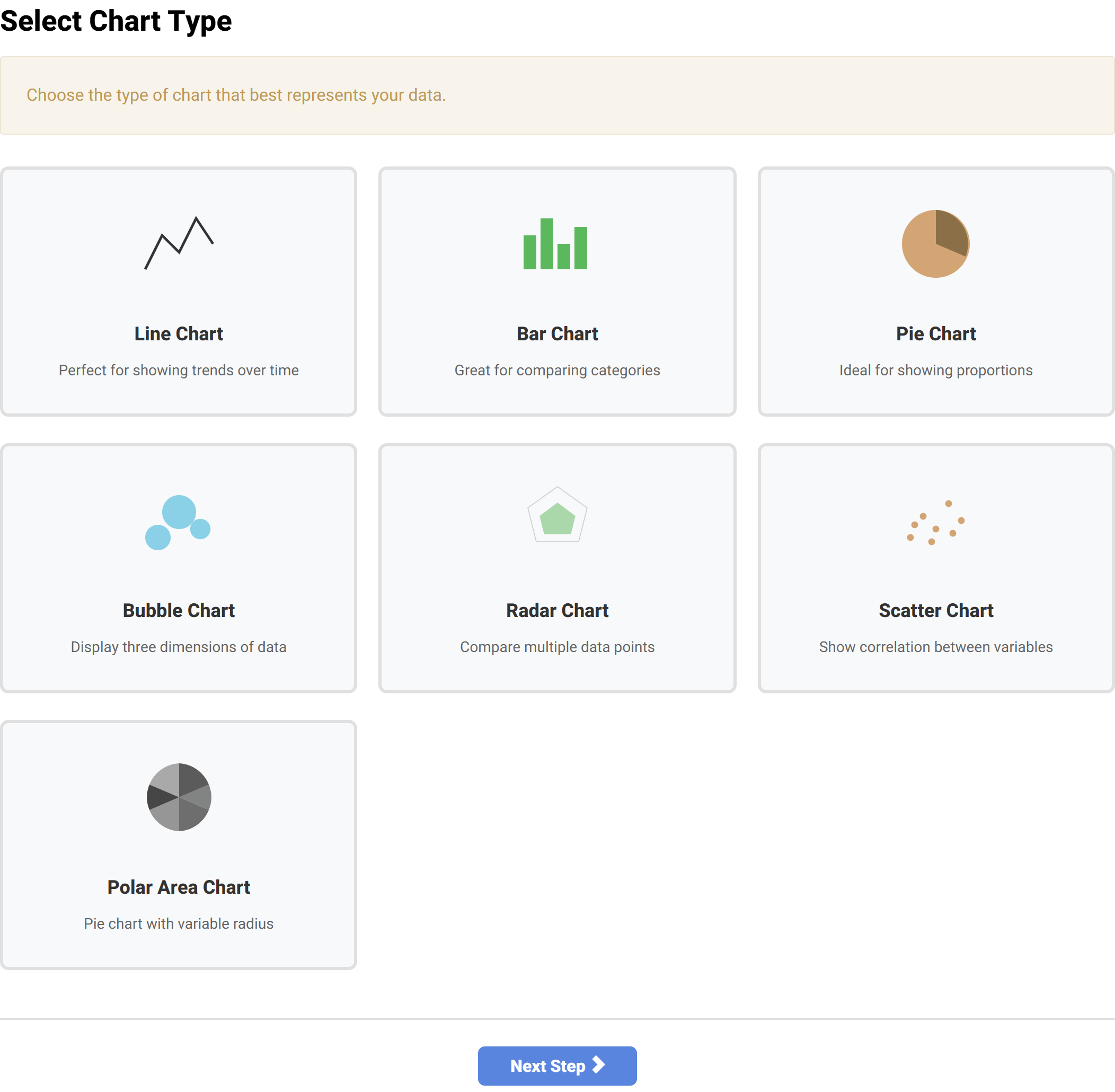Select the Bubble Chart title
The image size is (1115, 1092).
tap(179, 610)
